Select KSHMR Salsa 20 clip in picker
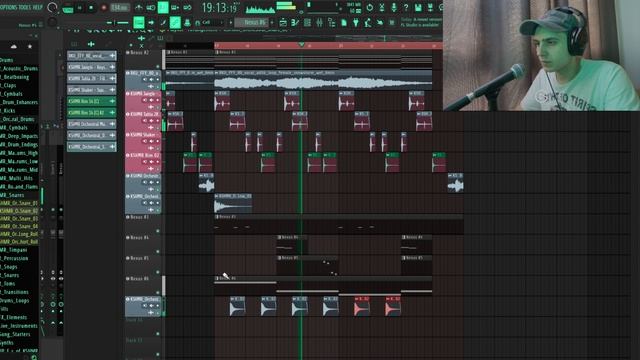 pos(91,78)
